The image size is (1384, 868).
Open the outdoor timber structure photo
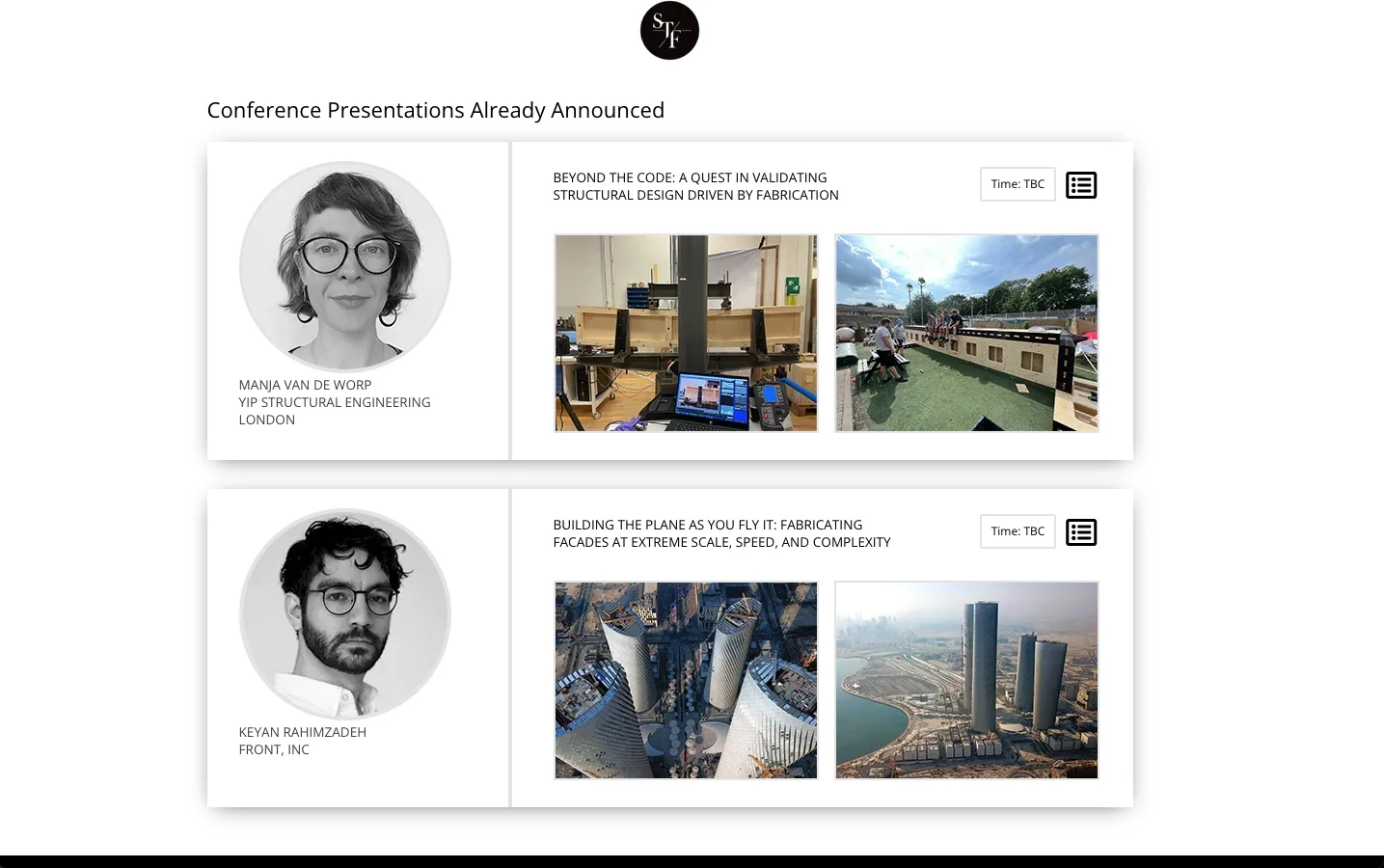coord(966,333)
